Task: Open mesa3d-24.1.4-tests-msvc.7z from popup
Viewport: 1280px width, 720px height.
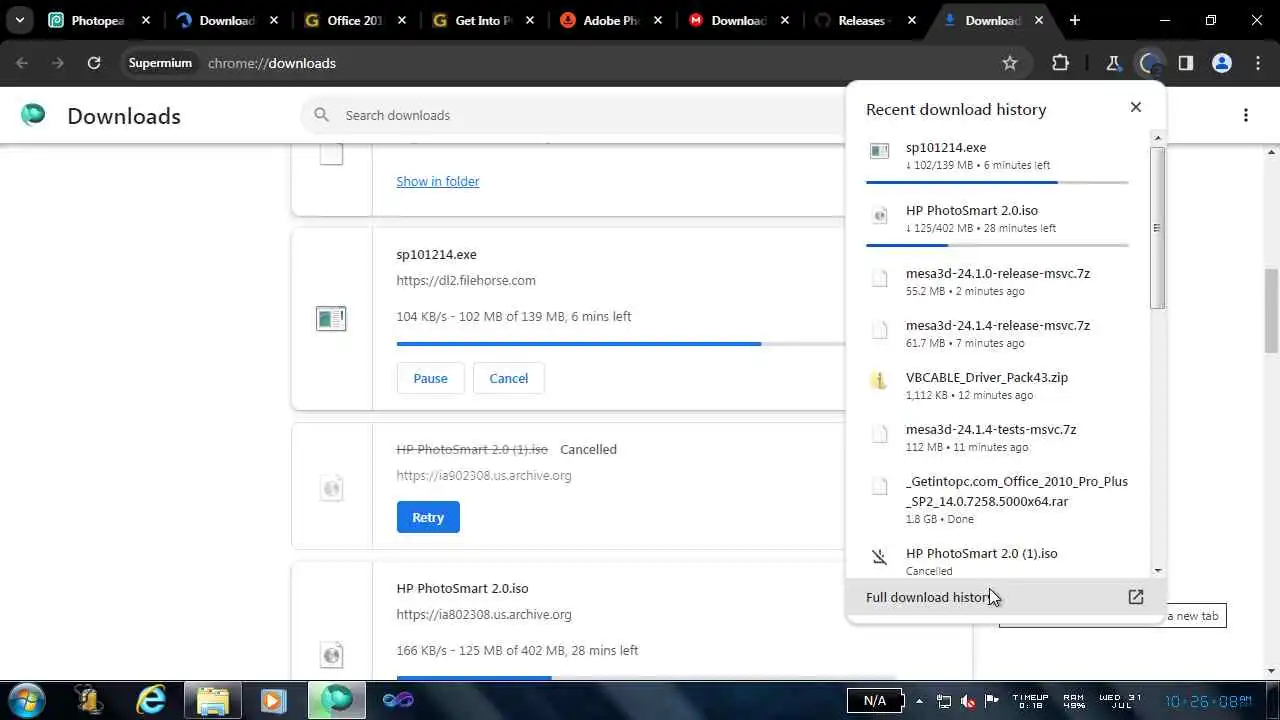Action: [x=997, y=437]
